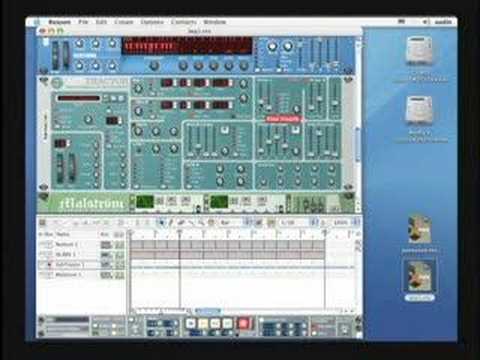Click the sequencer horizontal scrollbar thumb
480x360 pixels.
click(x=208, y=311)
